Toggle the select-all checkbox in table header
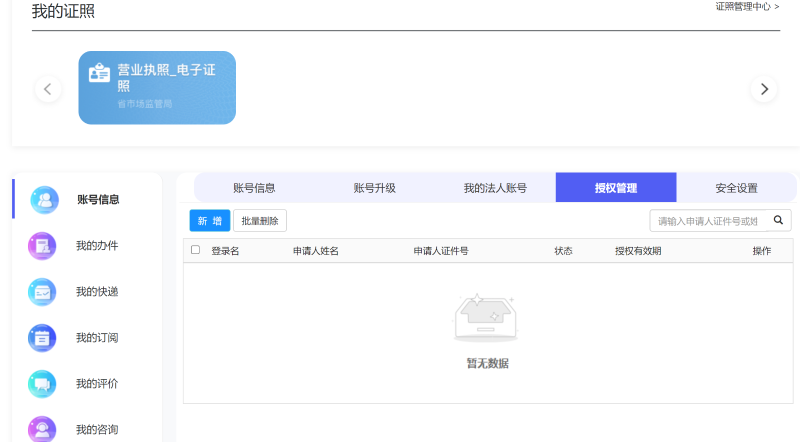Screen dimensions: 800x442 (195, 250)
